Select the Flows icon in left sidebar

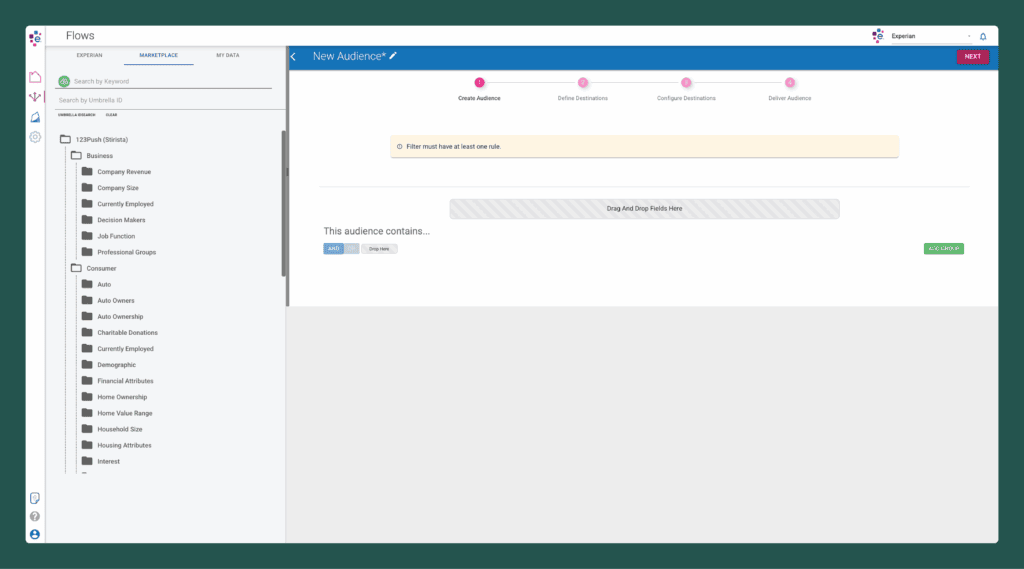click(x=35, y=97)
